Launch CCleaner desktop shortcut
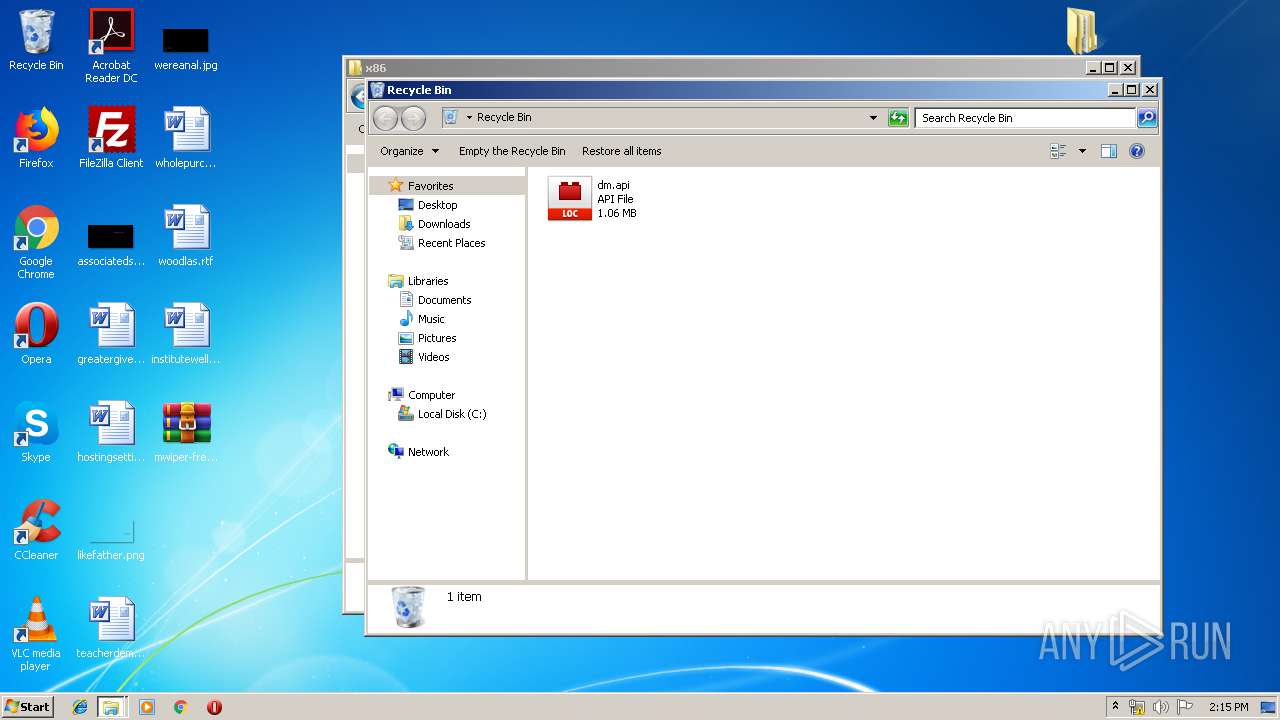This screenshot has width=1280, height=720. [36, 530]
